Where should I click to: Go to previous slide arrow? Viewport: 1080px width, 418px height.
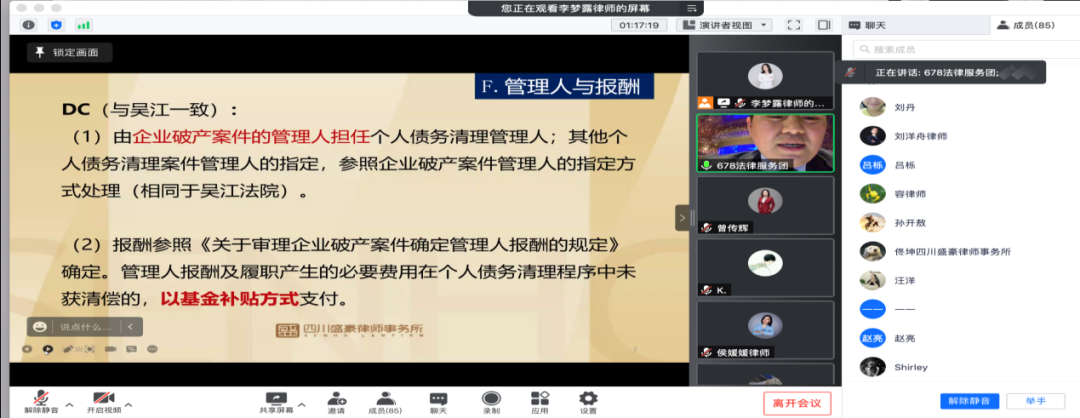[27, 349]
